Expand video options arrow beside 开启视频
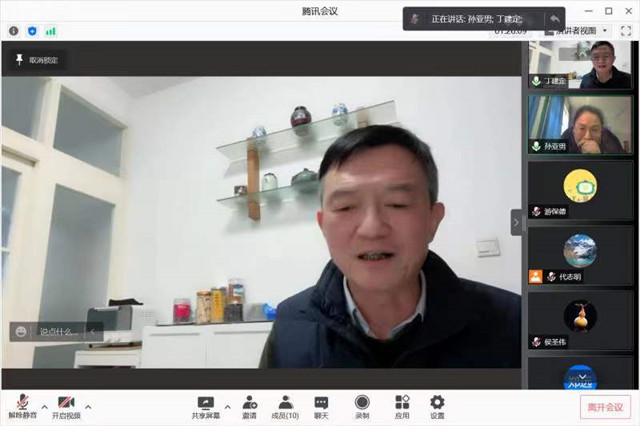Screen dimensions: 640x426 (88, 407)
